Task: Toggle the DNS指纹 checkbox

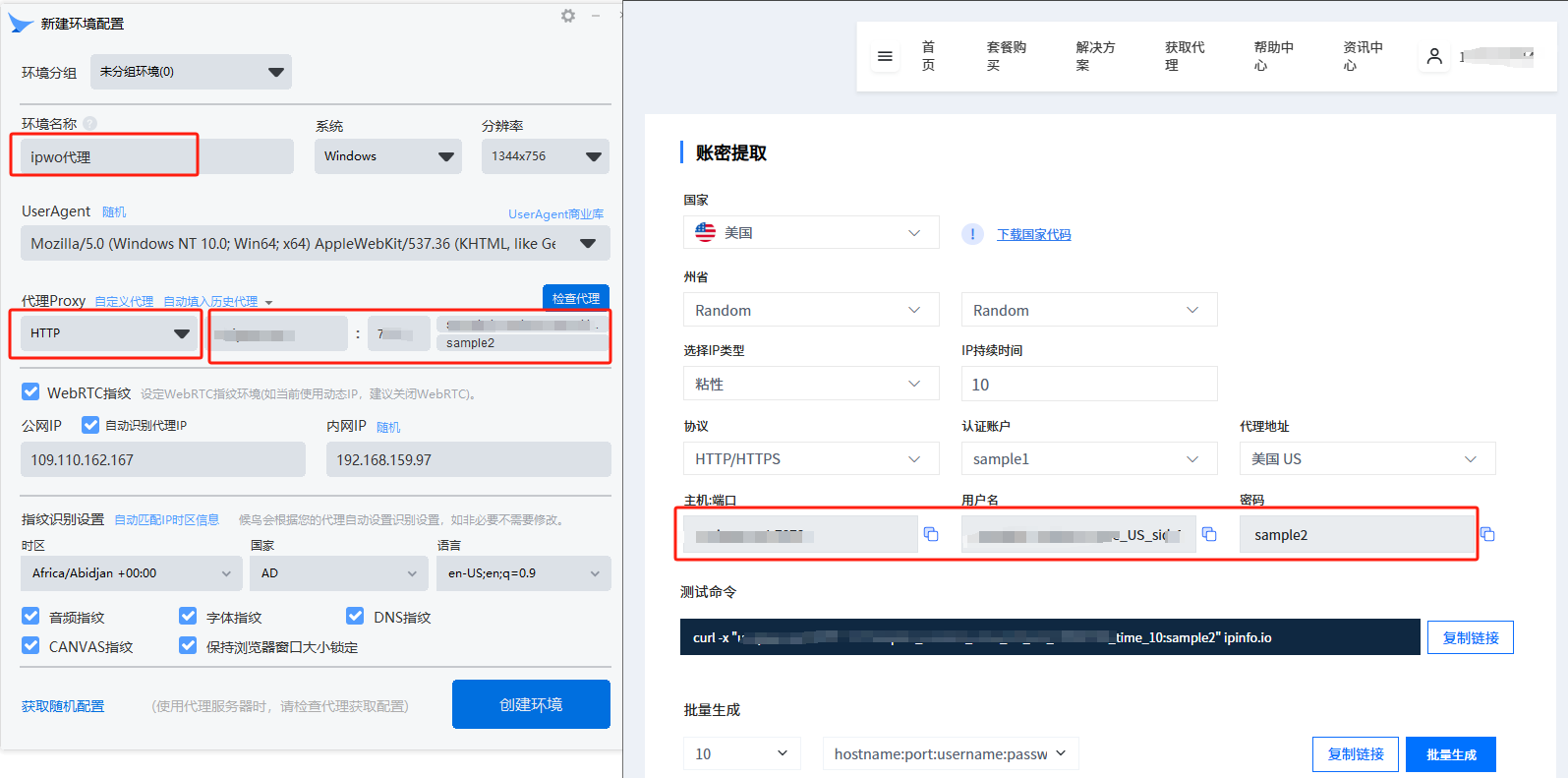Action: [355, 617]
